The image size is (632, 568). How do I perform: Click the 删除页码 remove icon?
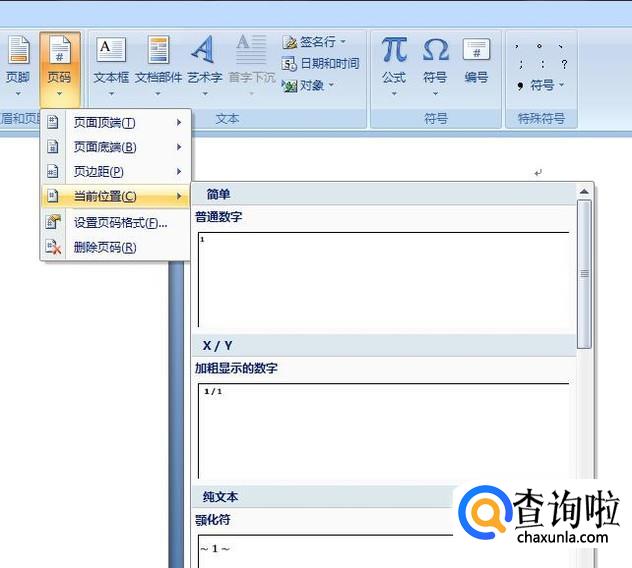click(x=53, y=247)
